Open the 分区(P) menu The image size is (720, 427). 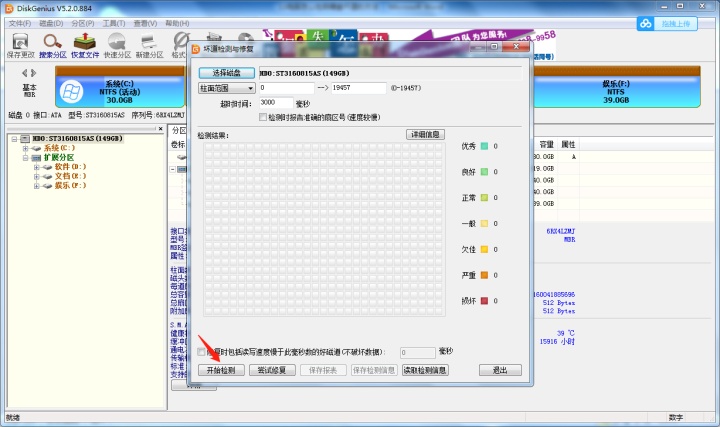tap(83, 23)
